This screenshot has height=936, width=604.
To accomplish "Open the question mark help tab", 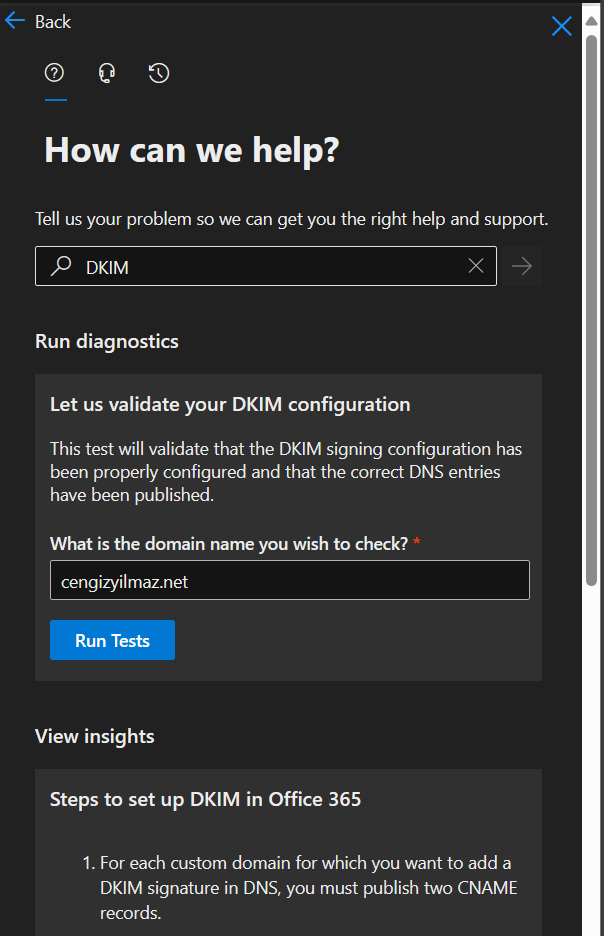I will 55,73.
